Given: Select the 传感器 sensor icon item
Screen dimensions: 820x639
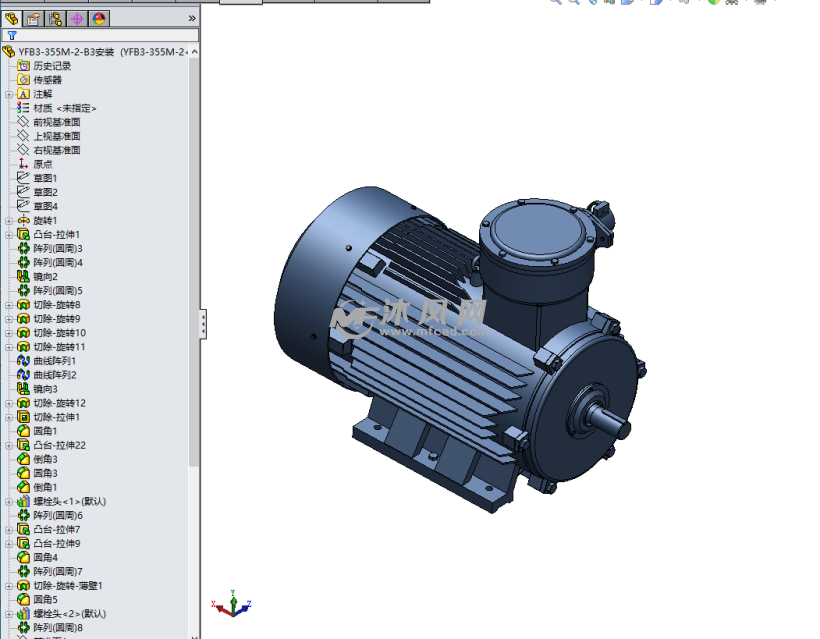Looking at the screenshot, I should click(24, 80).
